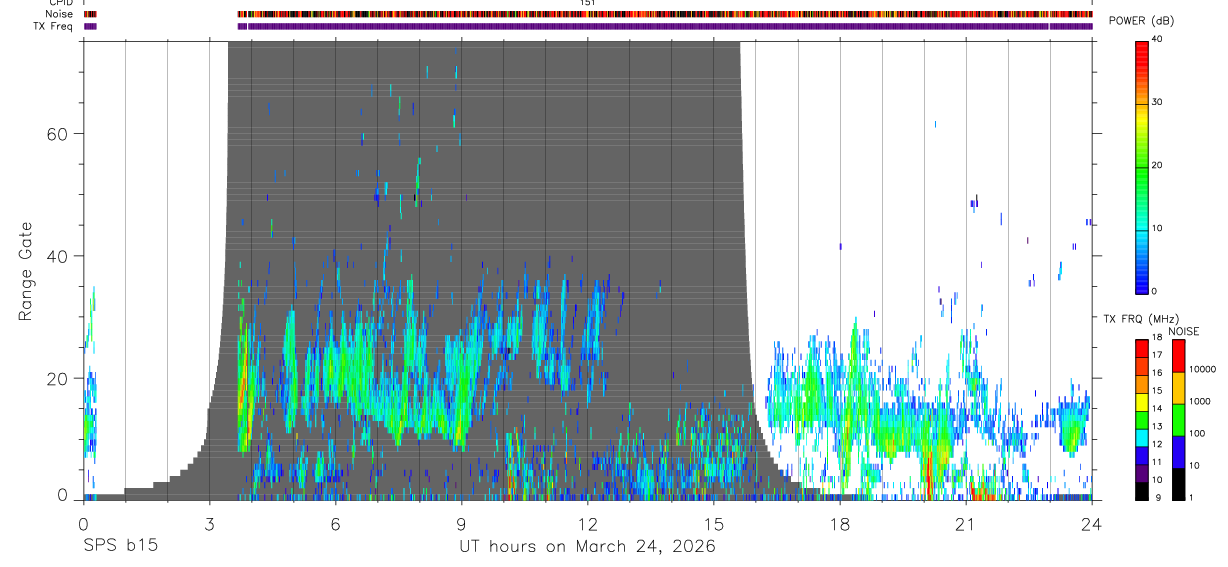Click the red 10000 noise legend swatch

(x=1178, y=355)
